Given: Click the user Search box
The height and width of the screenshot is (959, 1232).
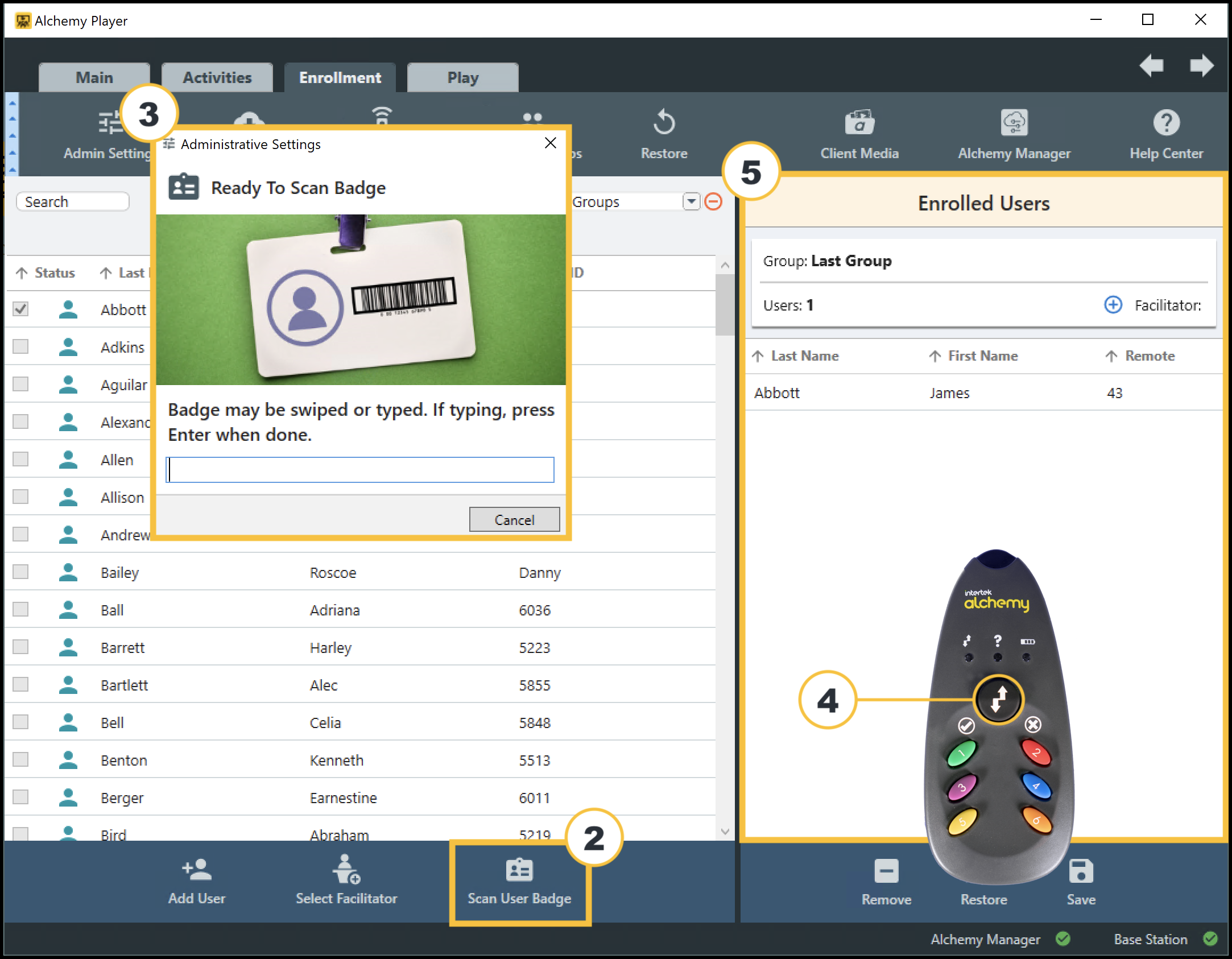Looking at the screenshot, I should pyautogui.click(x=73, y=201).
